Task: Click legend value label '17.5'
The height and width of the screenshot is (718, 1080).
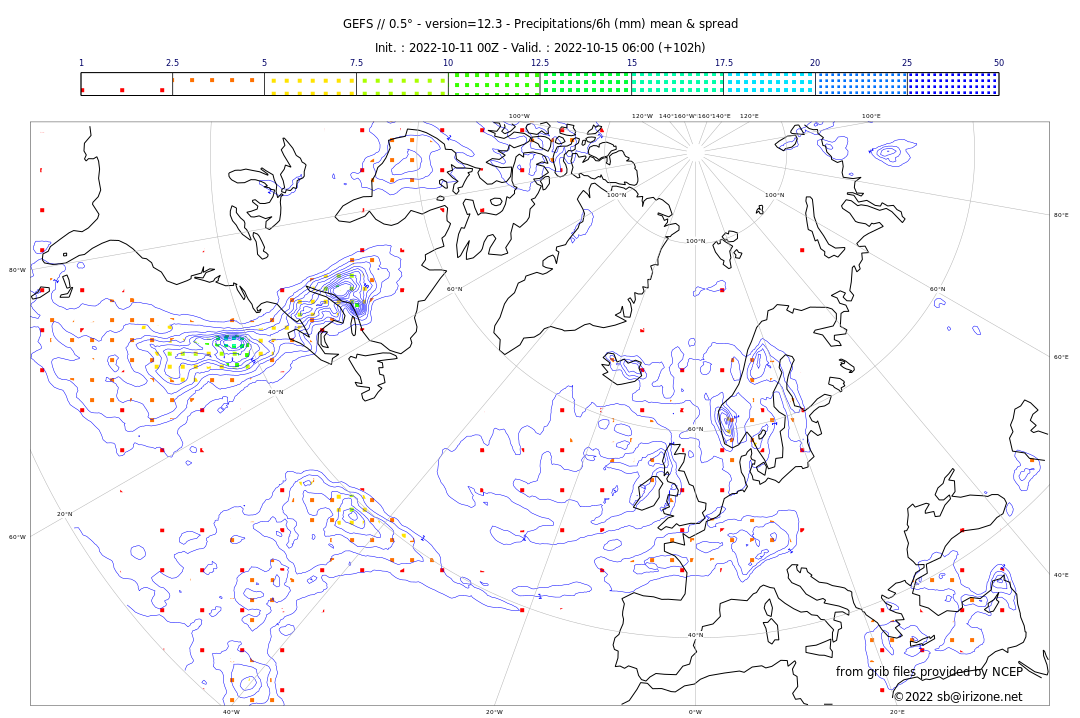Action: (x=724, y=63)
